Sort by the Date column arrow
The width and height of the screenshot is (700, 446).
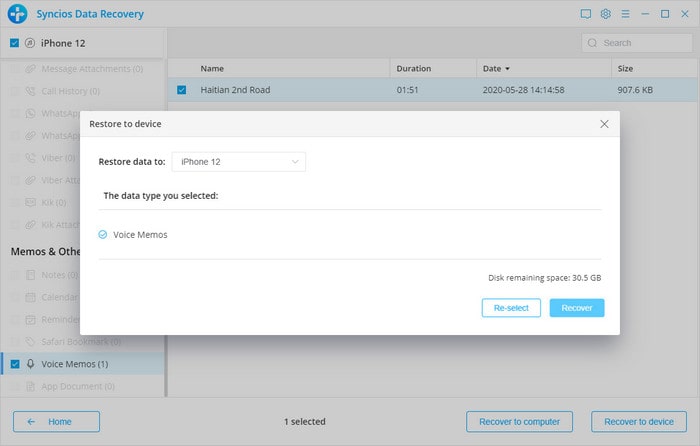(507, 69)
